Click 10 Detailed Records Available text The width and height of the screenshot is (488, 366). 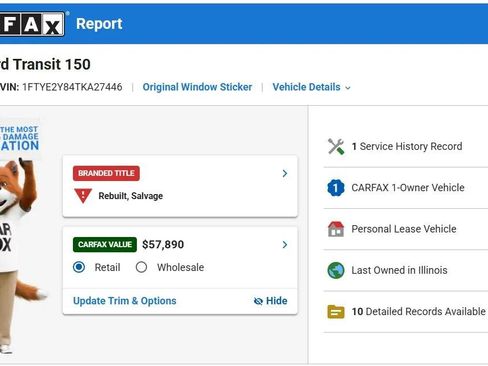pyautogui.click(x=419, y=312)
